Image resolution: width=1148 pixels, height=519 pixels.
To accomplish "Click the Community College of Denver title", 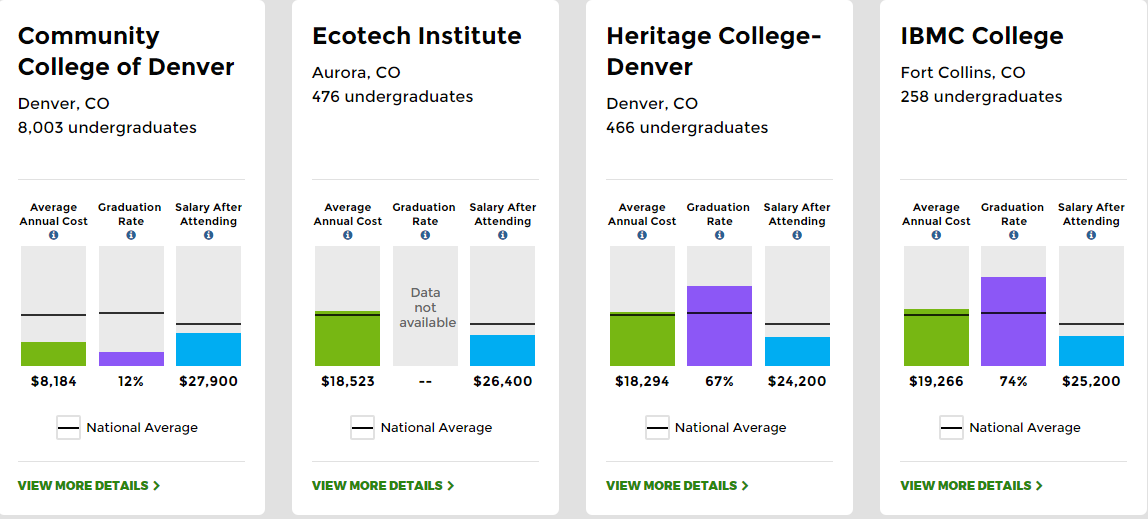I will point(126,52).
